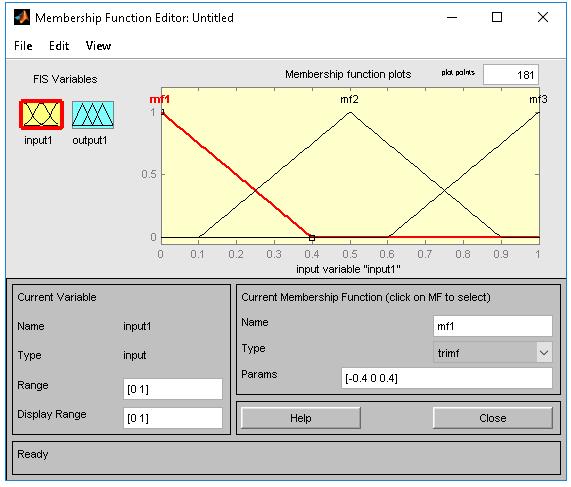Click the Type dropdown arrow
Image resolution: width=571 pixels, height=487 pixels.
[544, 352]
